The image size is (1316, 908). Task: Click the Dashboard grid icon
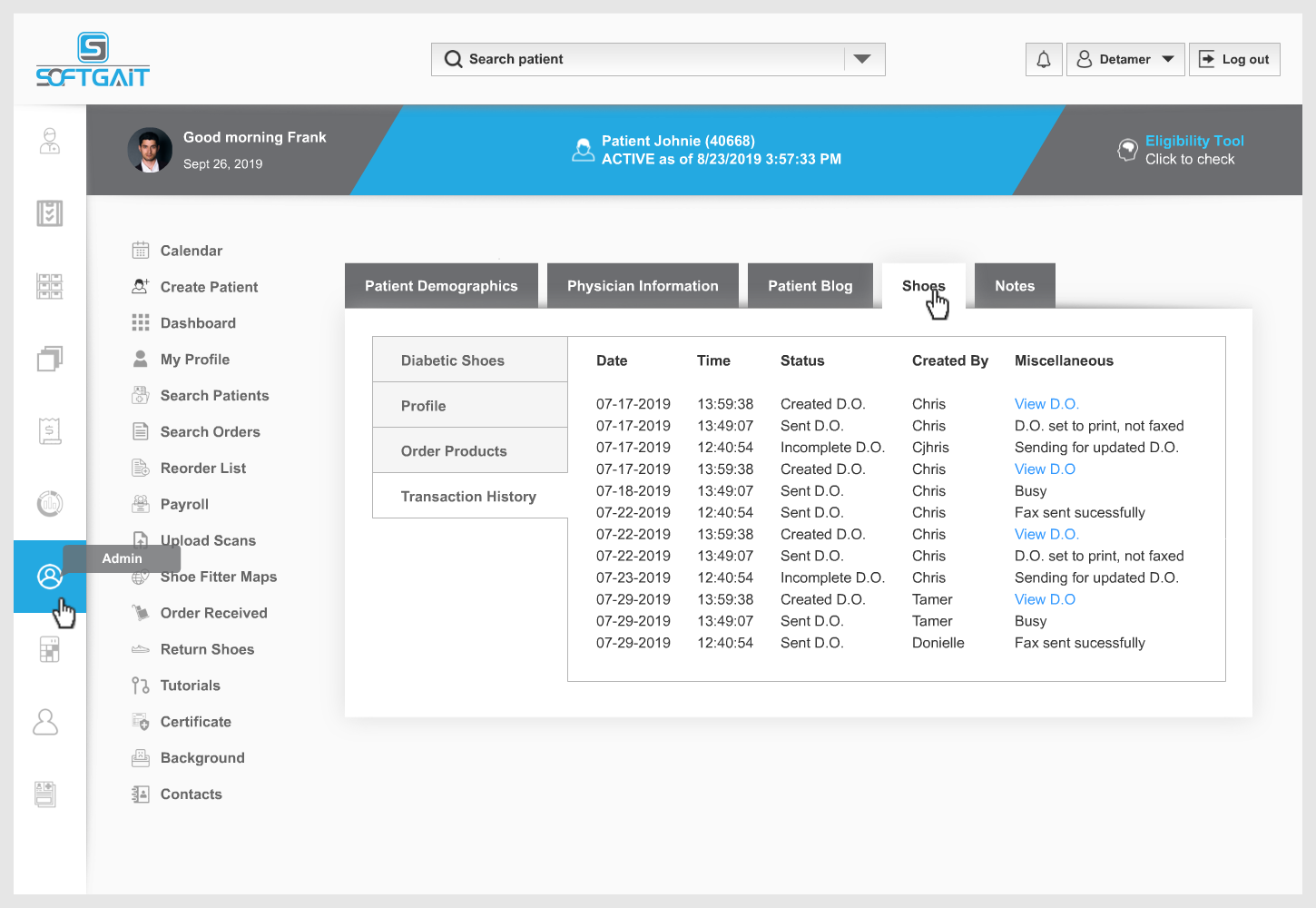[141, 323]
